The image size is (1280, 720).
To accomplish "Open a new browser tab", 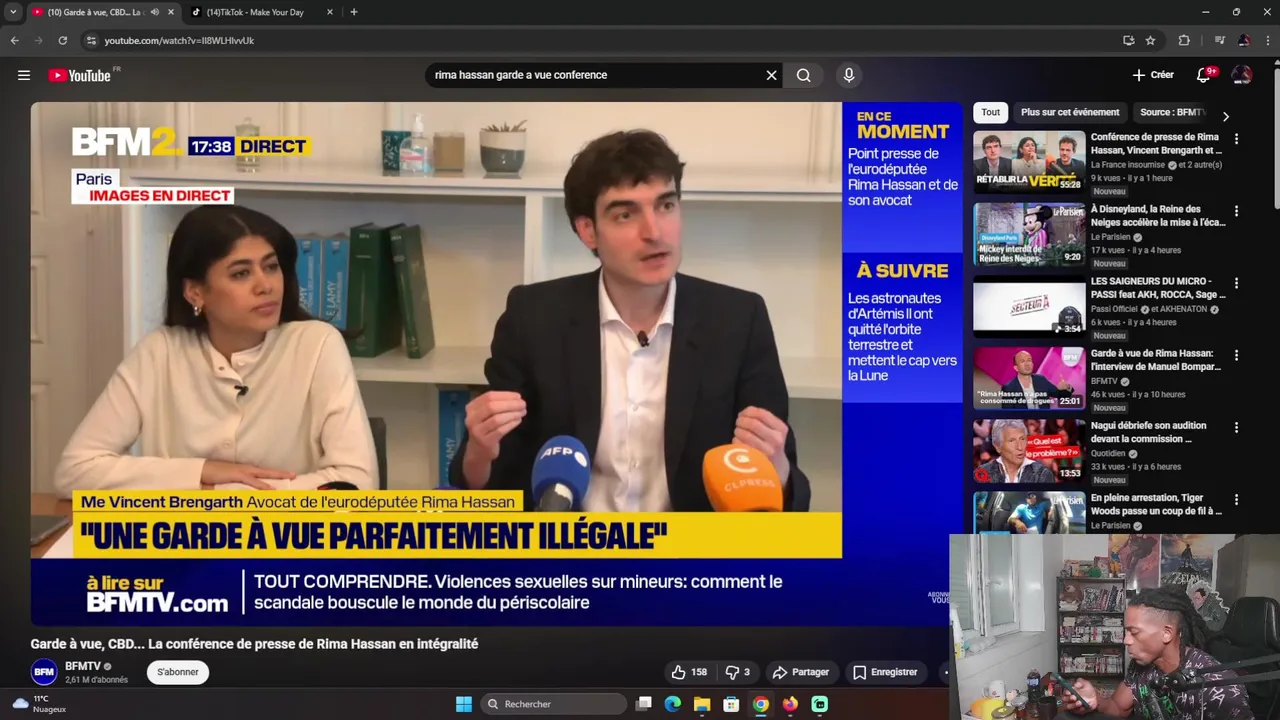I will coord(353,12).
